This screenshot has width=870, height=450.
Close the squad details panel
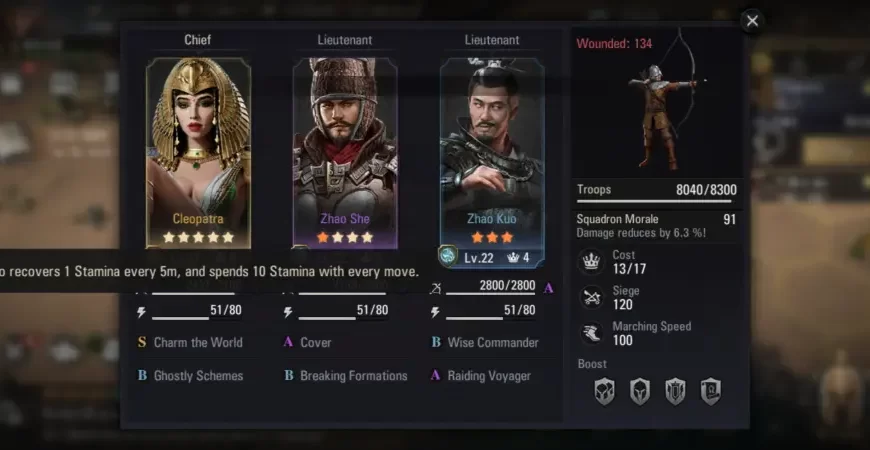tap(752, 21)
